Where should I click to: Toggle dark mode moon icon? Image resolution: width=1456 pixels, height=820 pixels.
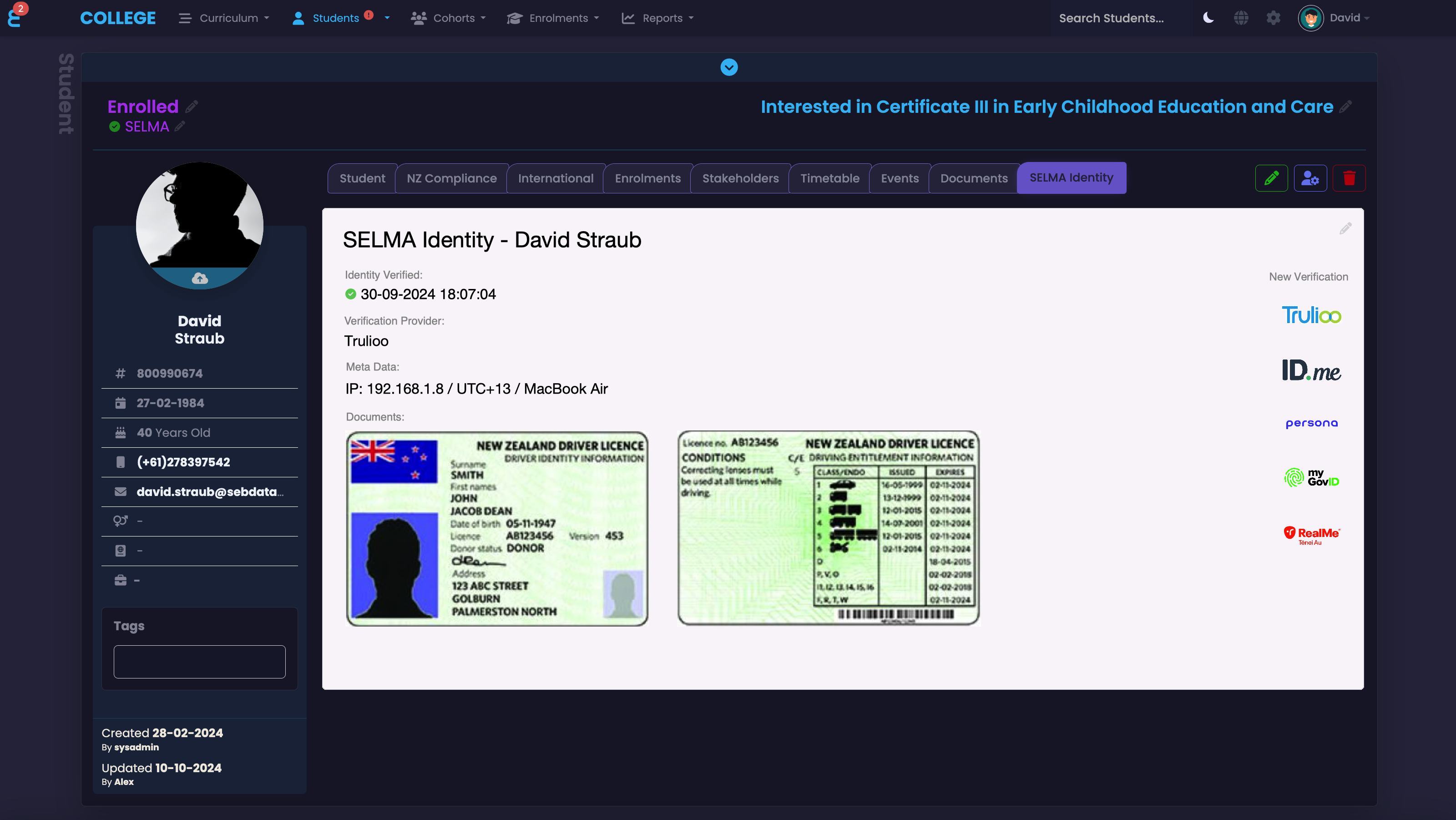coord(1208,18)
